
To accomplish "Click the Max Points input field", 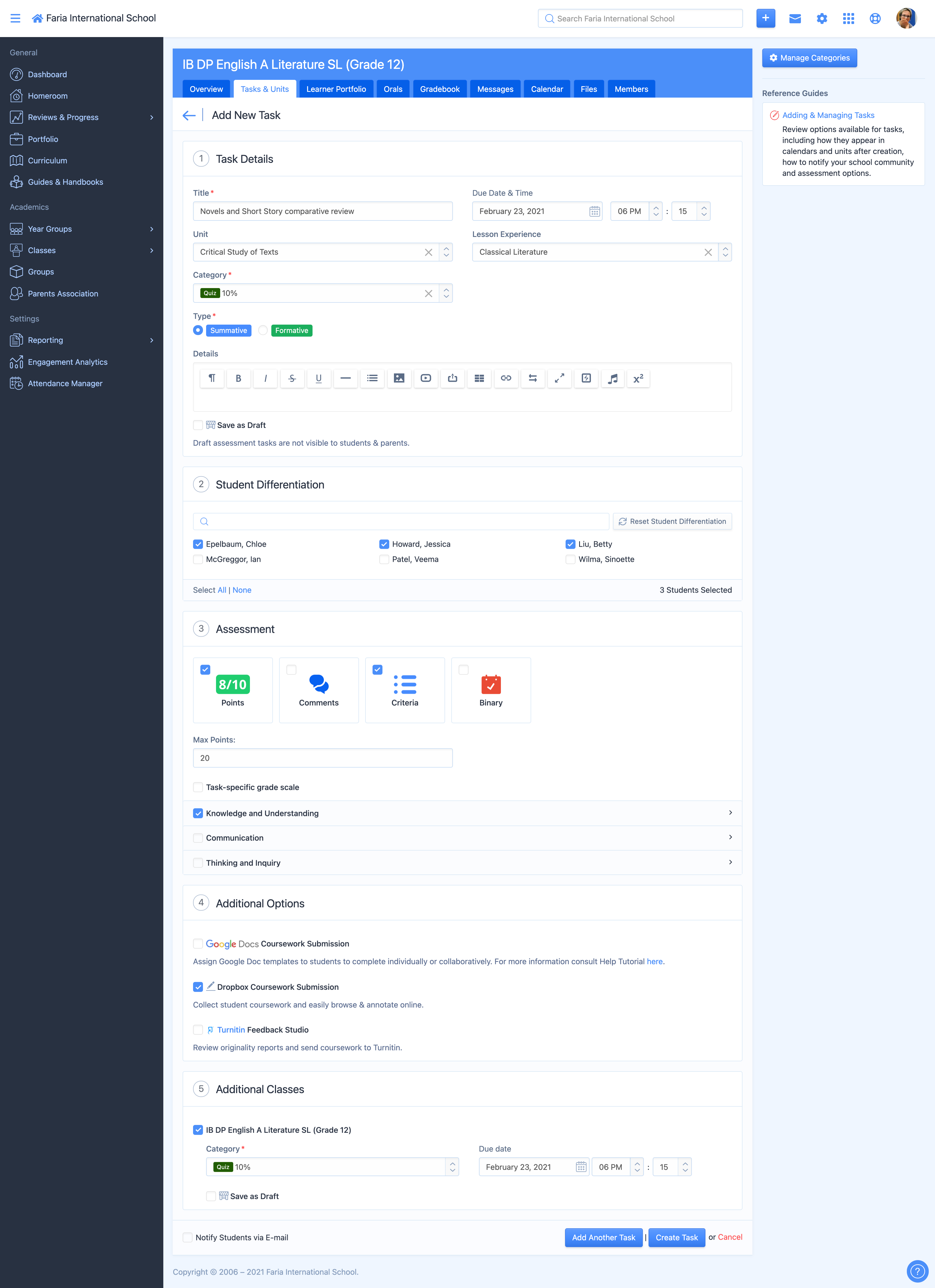I will point(322,758).
